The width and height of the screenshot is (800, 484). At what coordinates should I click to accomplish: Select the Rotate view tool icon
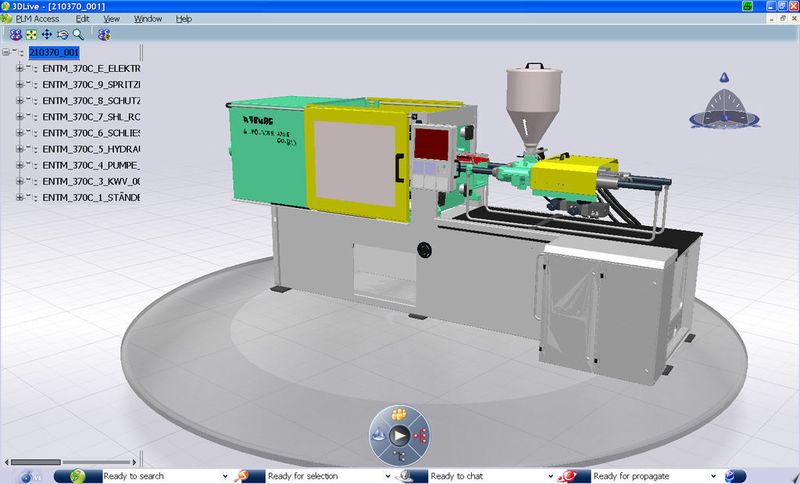63,35
